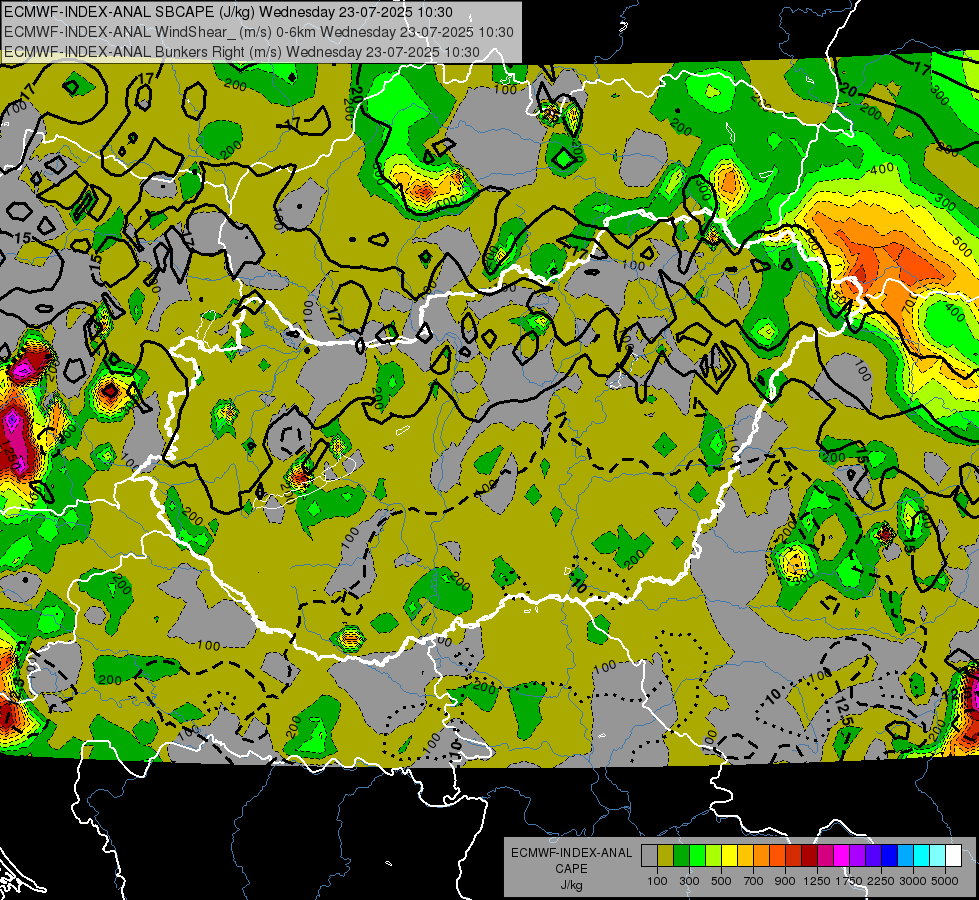Screen dimensions: 979x900
Task: Click the Bunkers Right (m/s) title line
Action: 242,52
